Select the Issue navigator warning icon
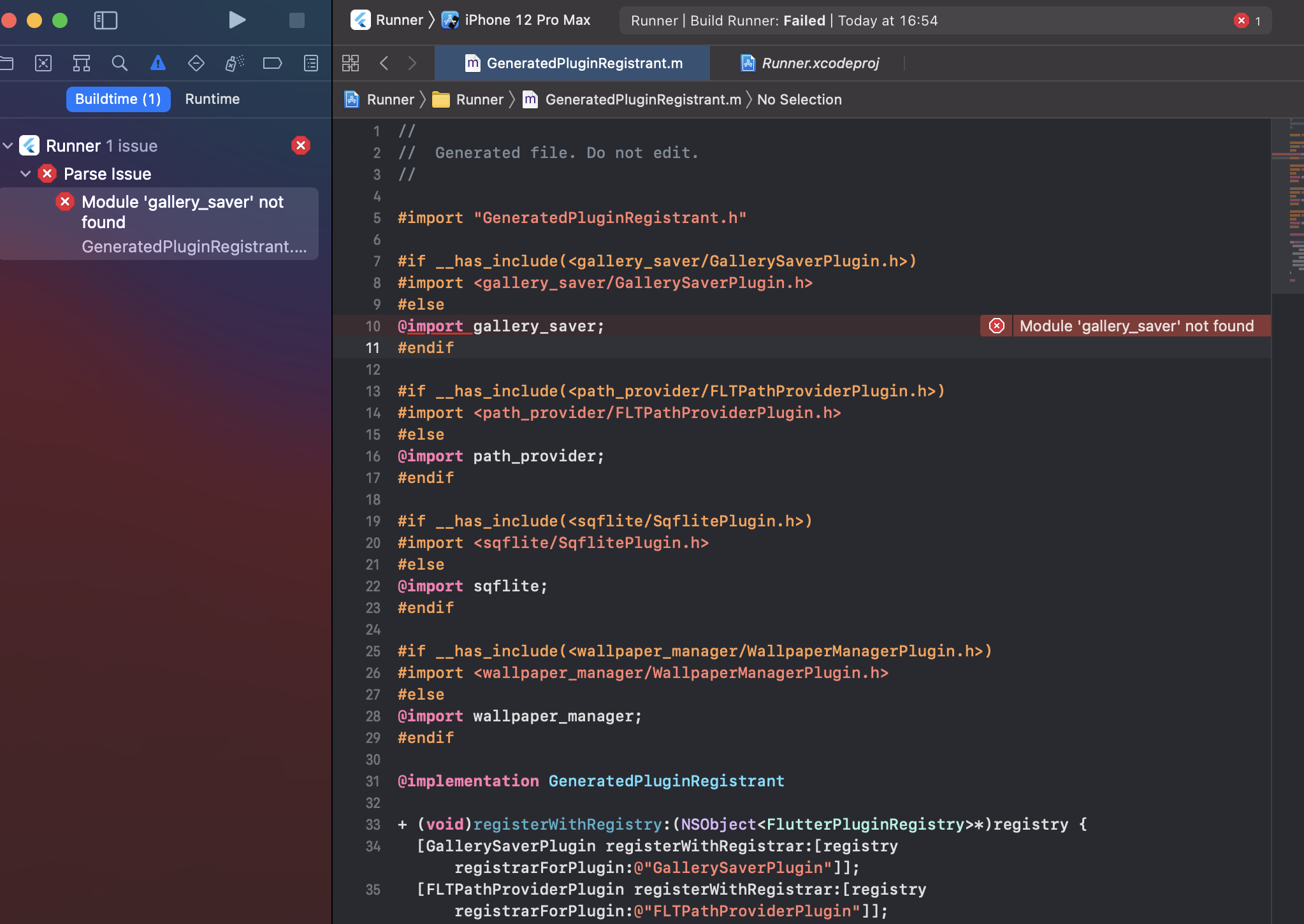The height and width of the screenshot is (924, 1304). 158,63
